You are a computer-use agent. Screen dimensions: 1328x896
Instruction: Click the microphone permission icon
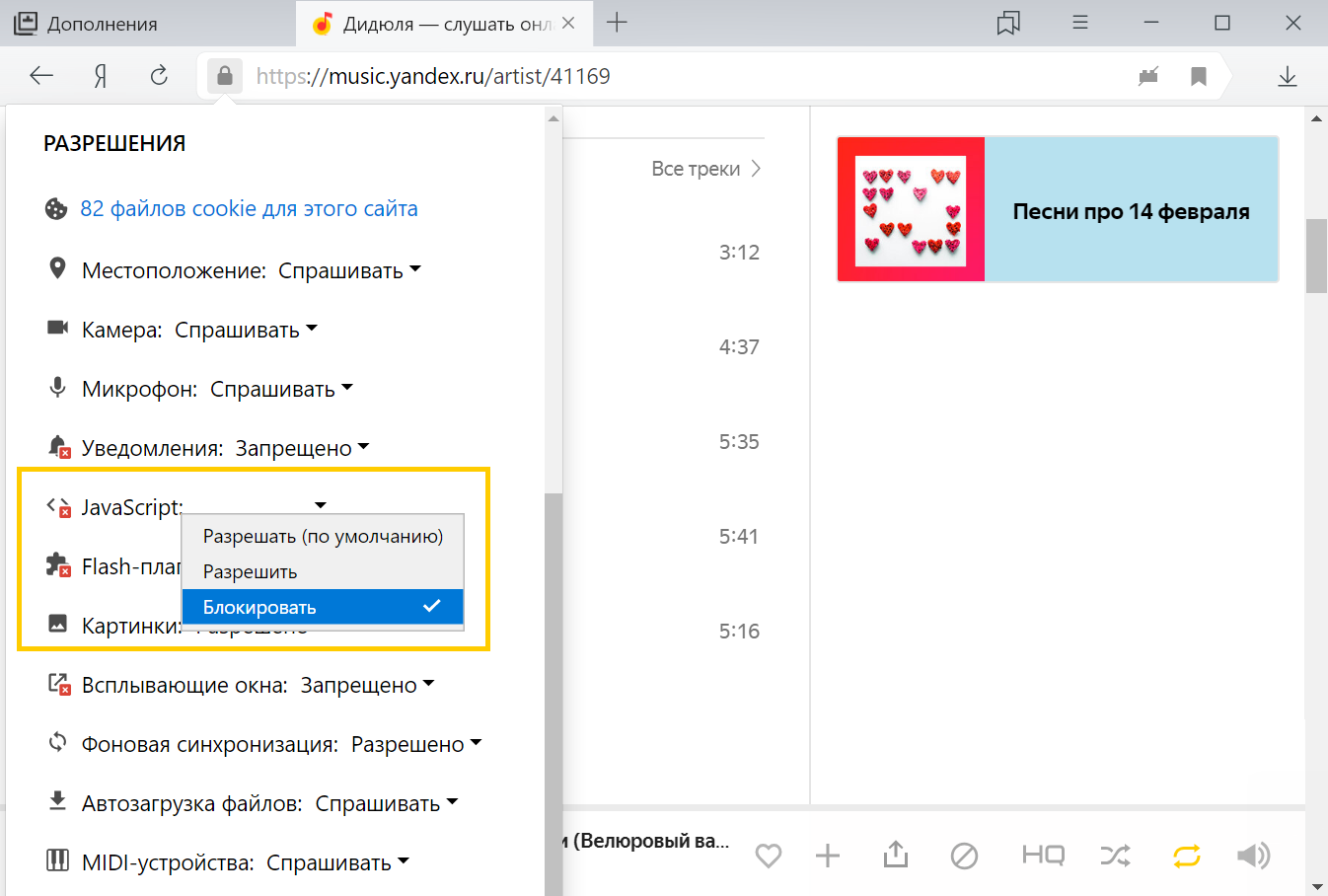pos(57,387)
